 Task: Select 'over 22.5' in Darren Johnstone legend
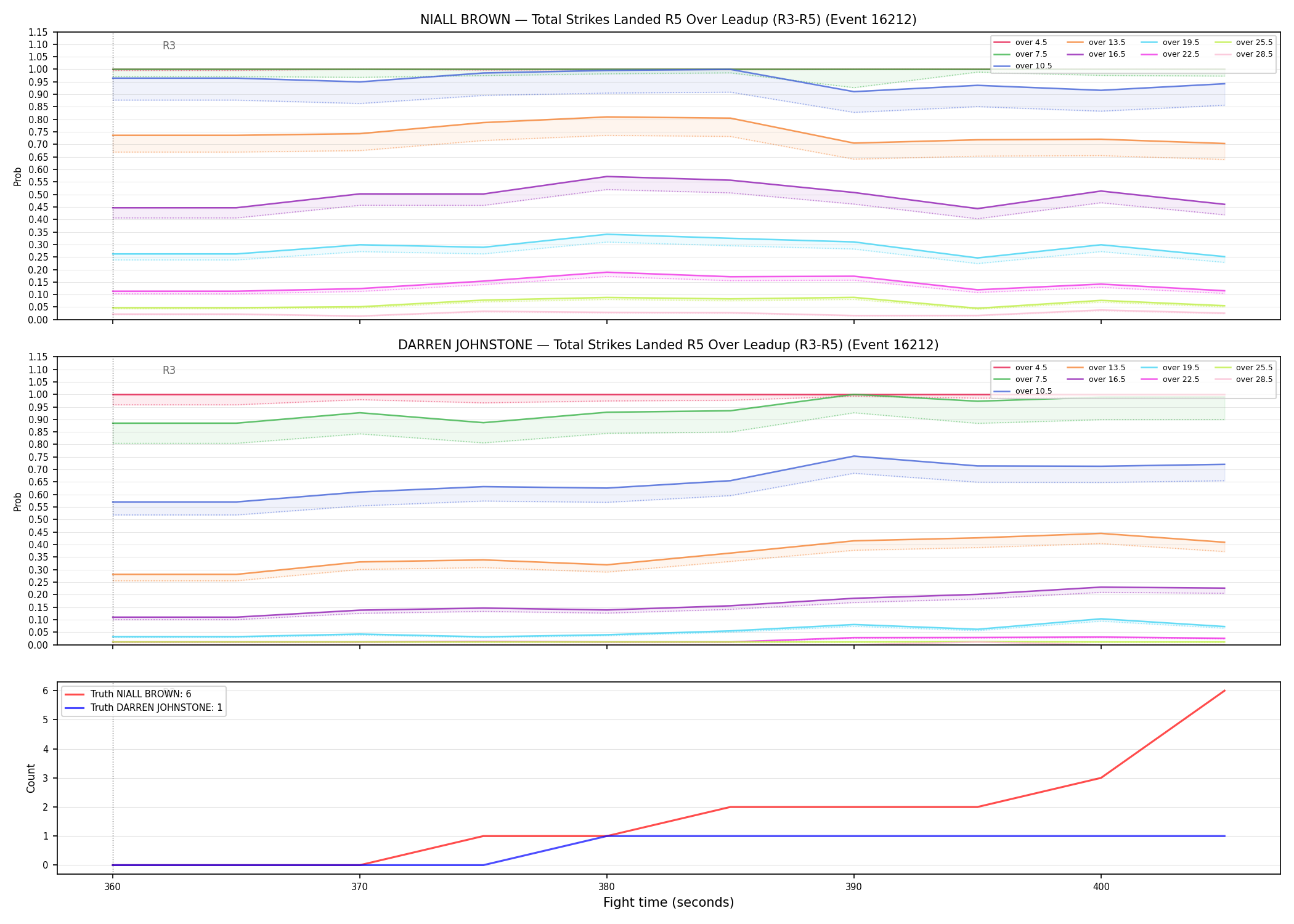pos(1170,379)
